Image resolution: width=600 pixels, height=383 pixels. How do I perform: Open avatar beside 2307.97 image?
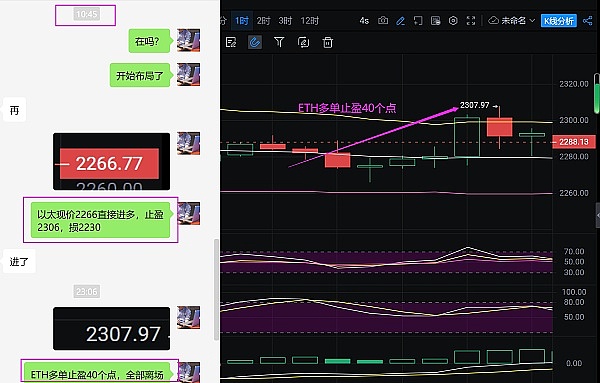tap(188, 317)
